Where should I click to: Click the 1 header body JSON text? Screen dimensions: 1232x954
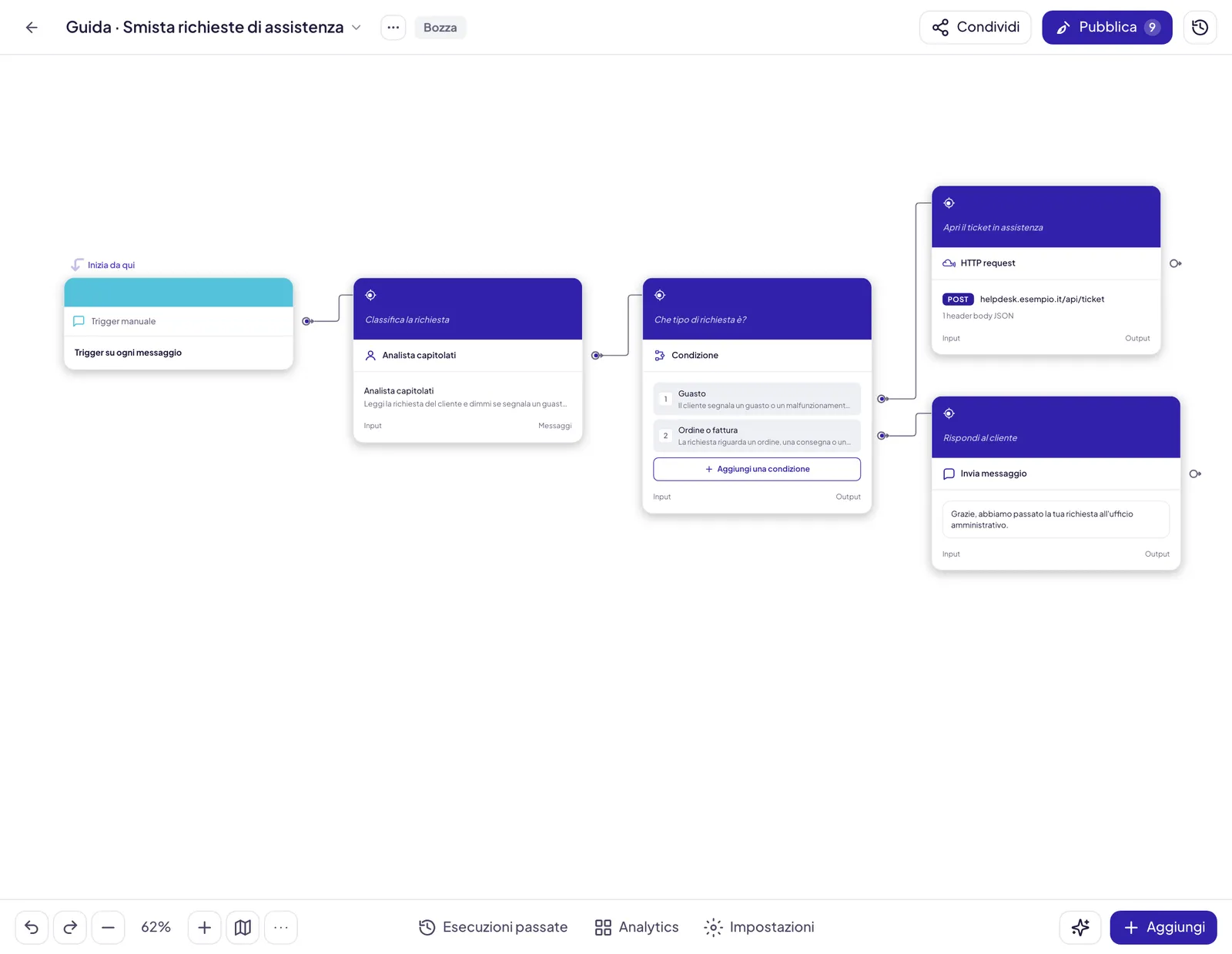(978, 316)
